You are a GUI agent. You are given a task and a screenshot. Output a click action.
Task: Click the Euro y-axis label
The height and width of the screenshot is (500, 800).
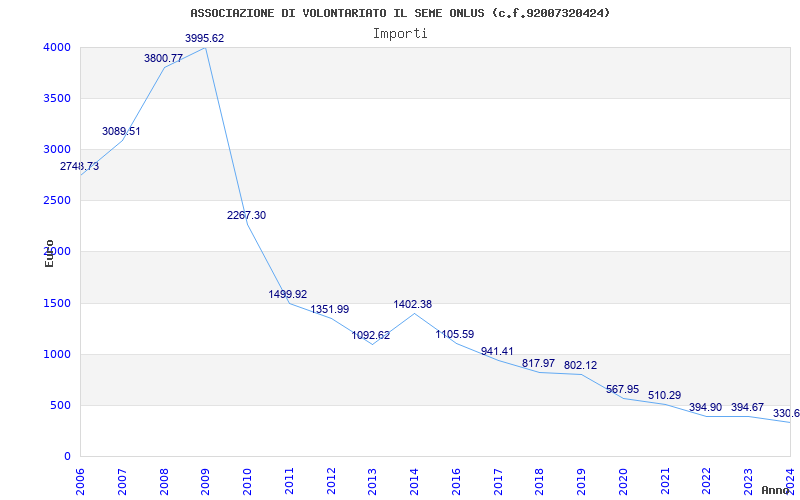tap(49, 253)
